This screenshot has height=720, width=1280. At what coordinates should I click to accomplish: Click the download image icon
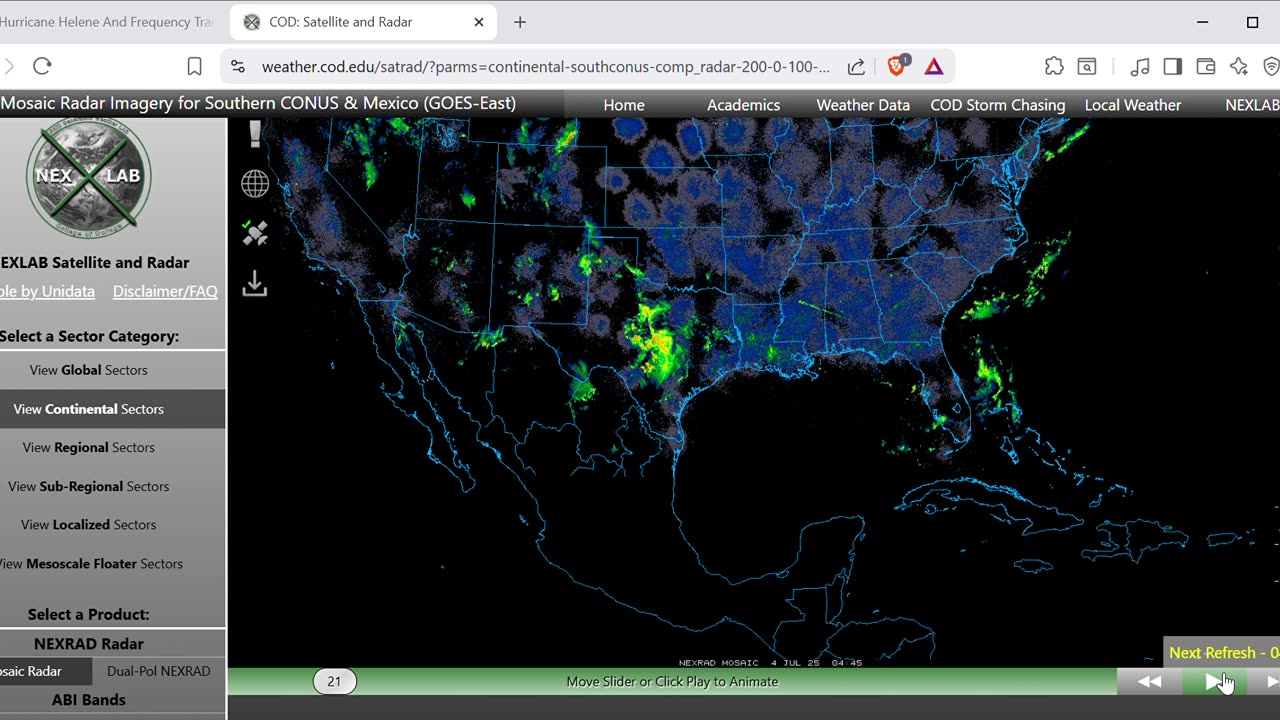coord(255,284)
